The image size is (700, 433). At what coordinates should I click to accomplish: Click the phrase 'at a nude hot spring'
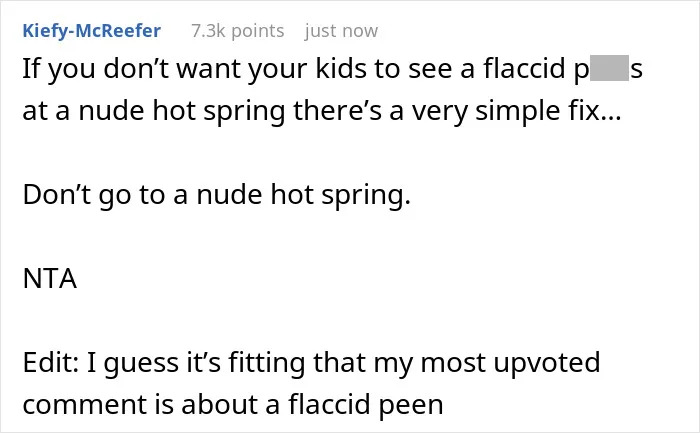pos(154,111)
